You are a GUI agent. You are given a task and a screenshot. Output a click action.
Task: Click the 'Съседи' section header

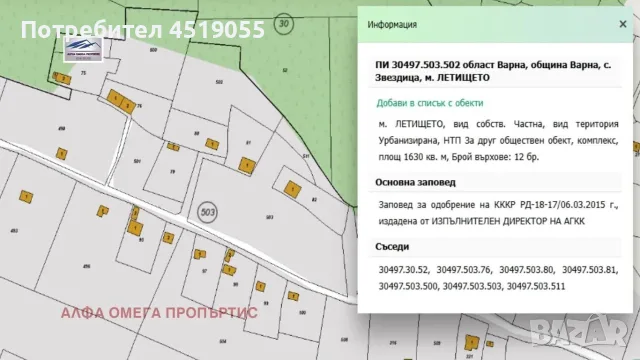392,247
